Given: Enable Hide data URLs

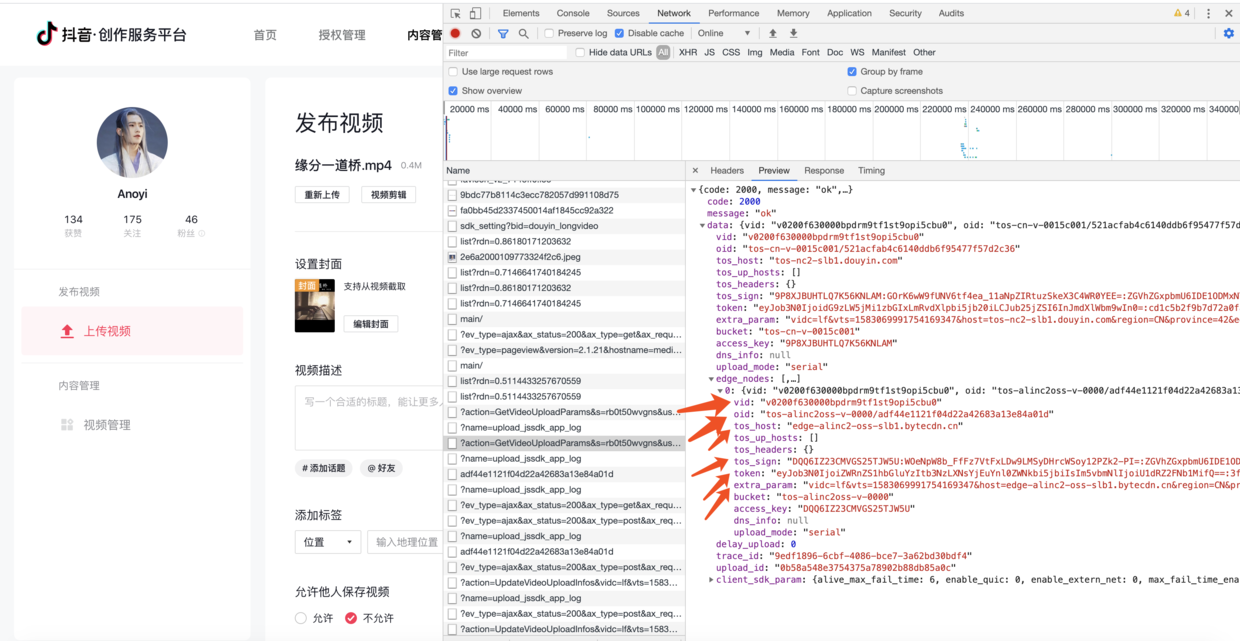Looking at the screenshot, I should (580, 52).
